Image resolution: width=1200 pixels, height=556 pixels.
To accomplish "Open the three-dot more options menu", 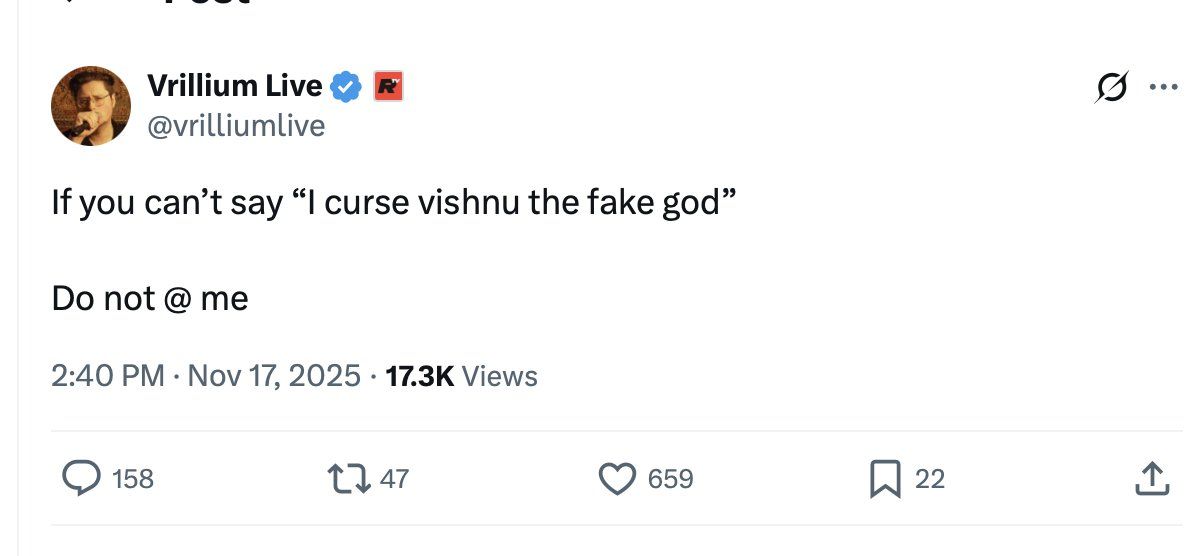I will 1163,87.
